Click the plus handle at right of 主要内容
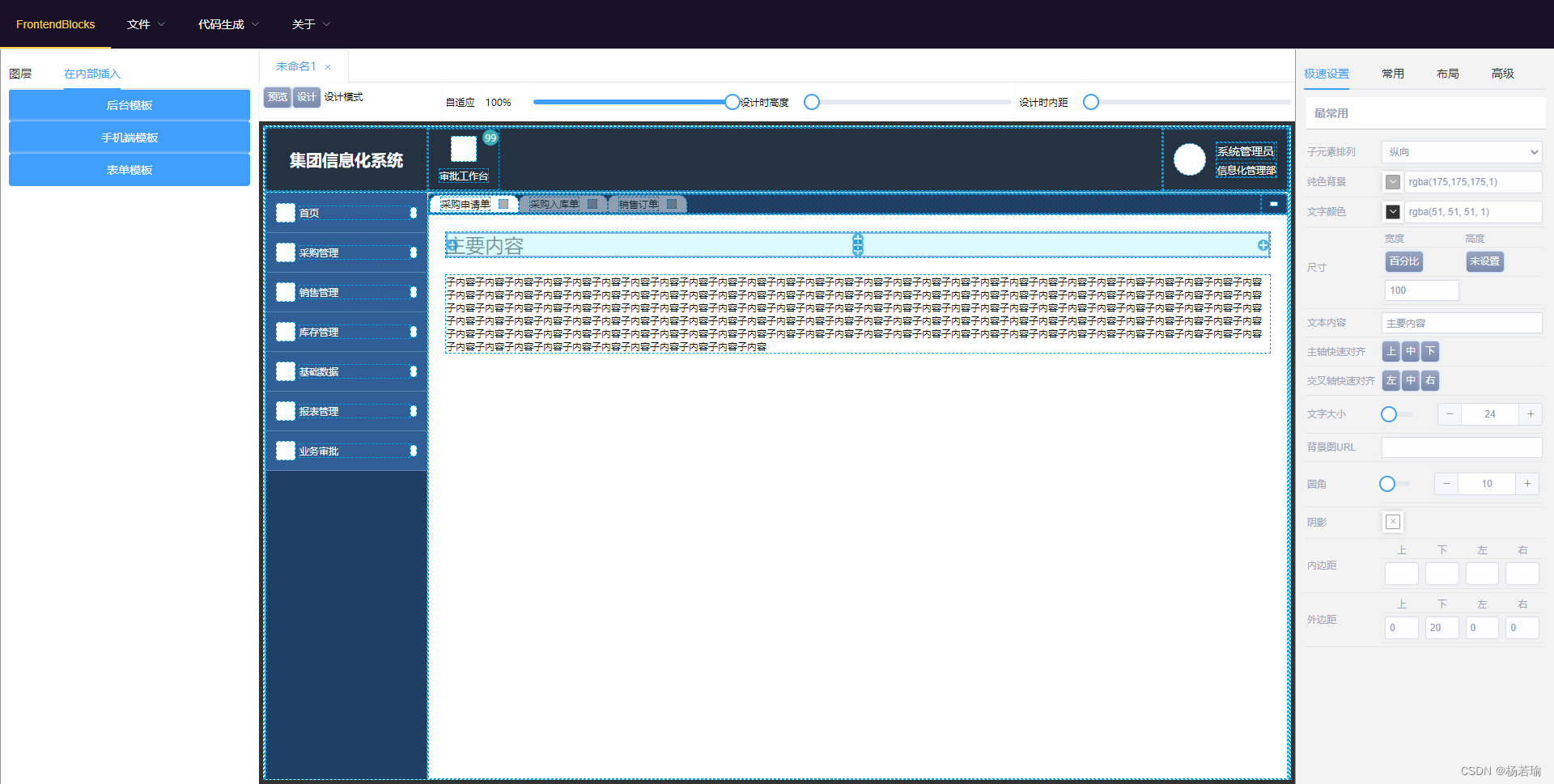Screen dimensions: 1554x784 click(x=1263, y=245)
